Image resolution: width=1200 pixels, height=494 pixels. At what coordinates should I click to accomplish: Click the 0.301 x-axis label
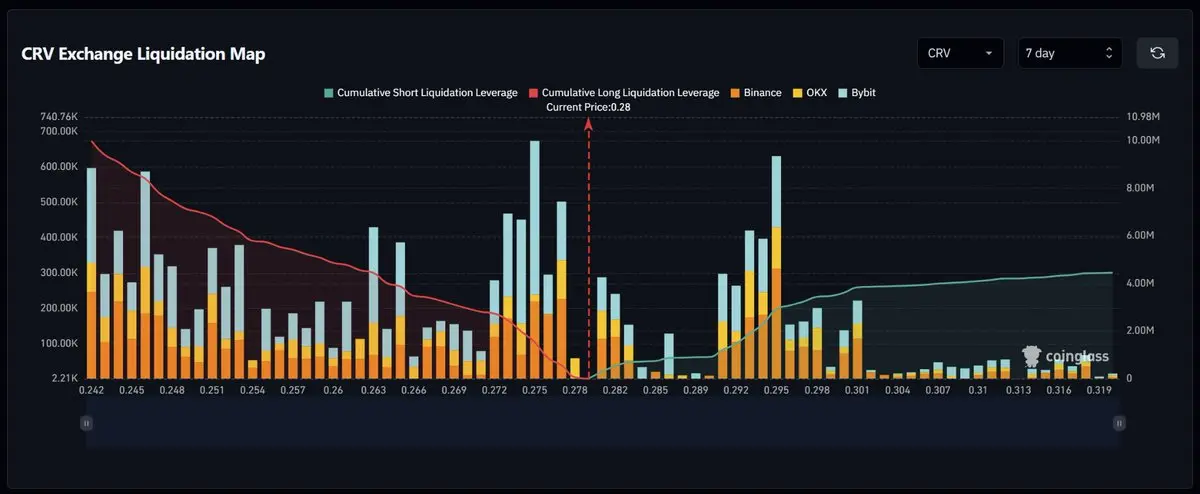(857, 390)
